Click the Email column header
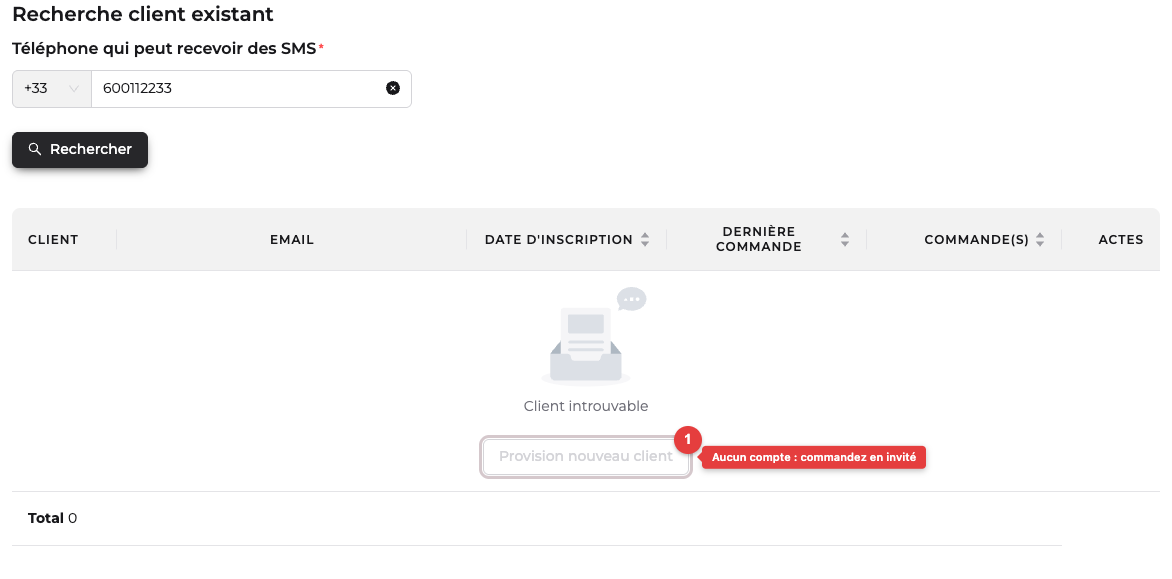Viewport: 1172px width, 579px height. coord(292,240)
